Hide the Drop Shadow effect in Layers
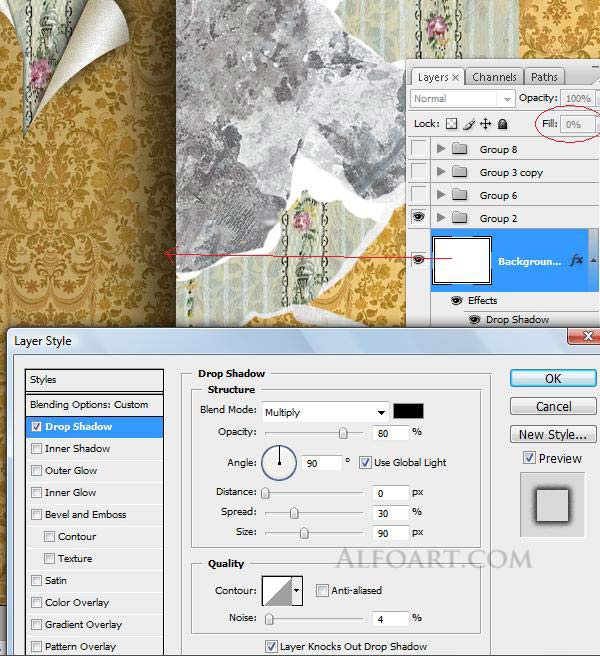The width and height of the screenshot is (600, 656). 474,320
